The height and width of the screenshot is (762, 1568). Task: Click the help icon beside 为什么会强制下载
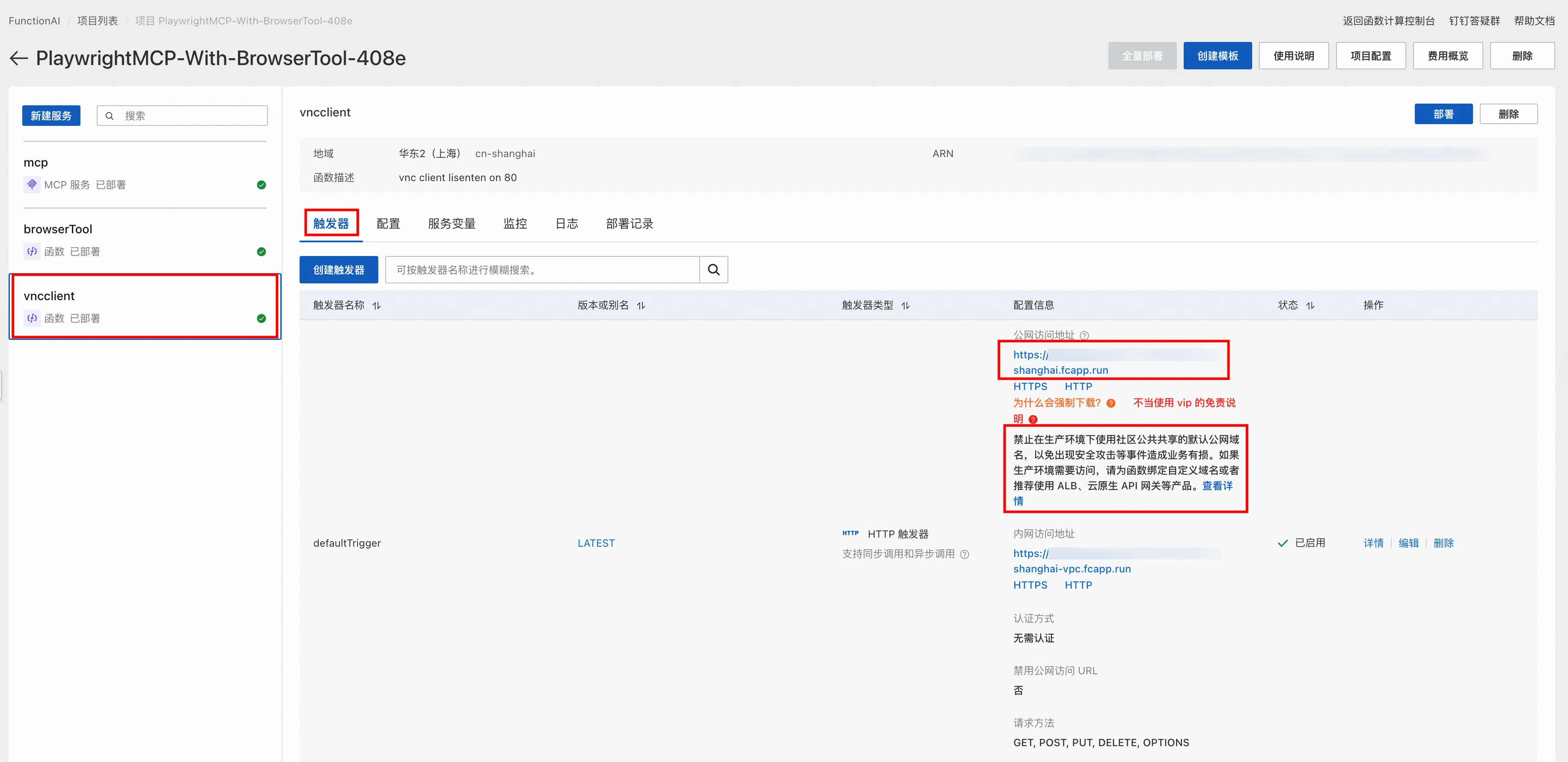point(1112,403)
